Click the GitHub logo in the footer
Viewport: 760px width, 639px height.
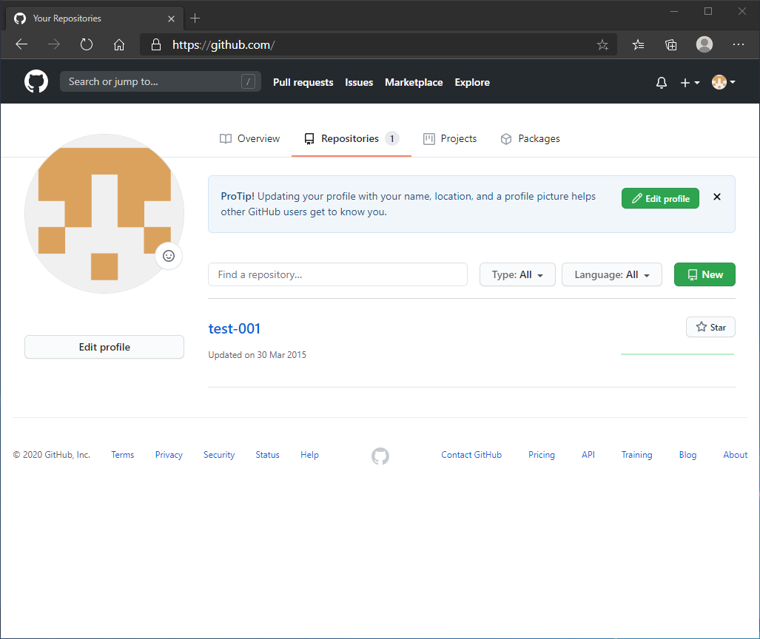[380, 456]
